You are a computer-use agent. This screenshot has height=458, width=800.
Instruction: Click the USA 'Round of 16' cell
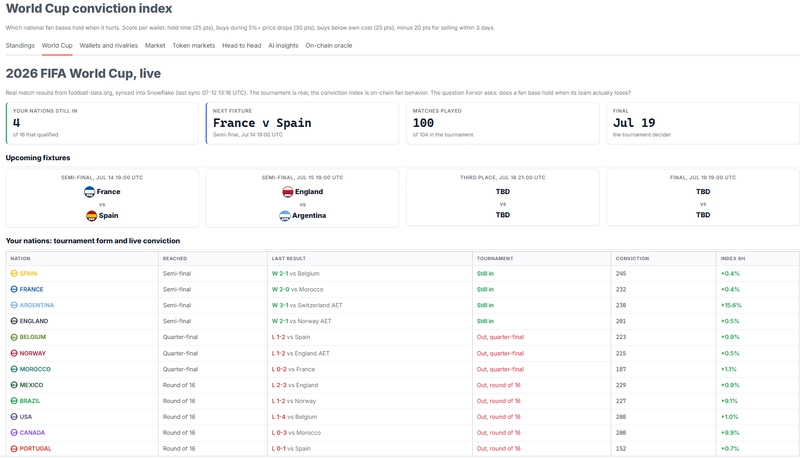coord(179,417)
